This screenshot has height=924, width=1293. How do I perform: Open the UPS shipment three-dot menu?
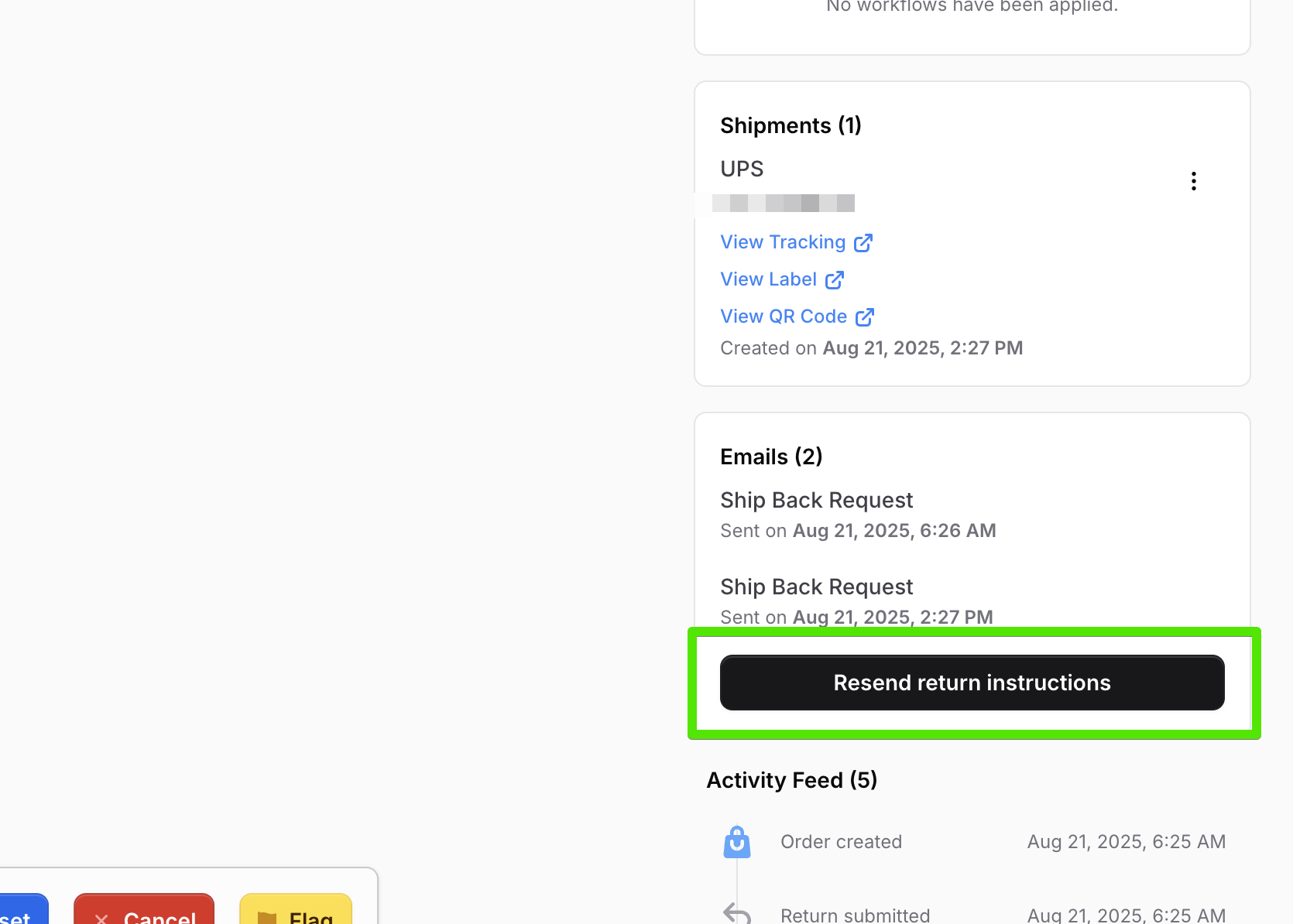click(x=1193, y=181)
